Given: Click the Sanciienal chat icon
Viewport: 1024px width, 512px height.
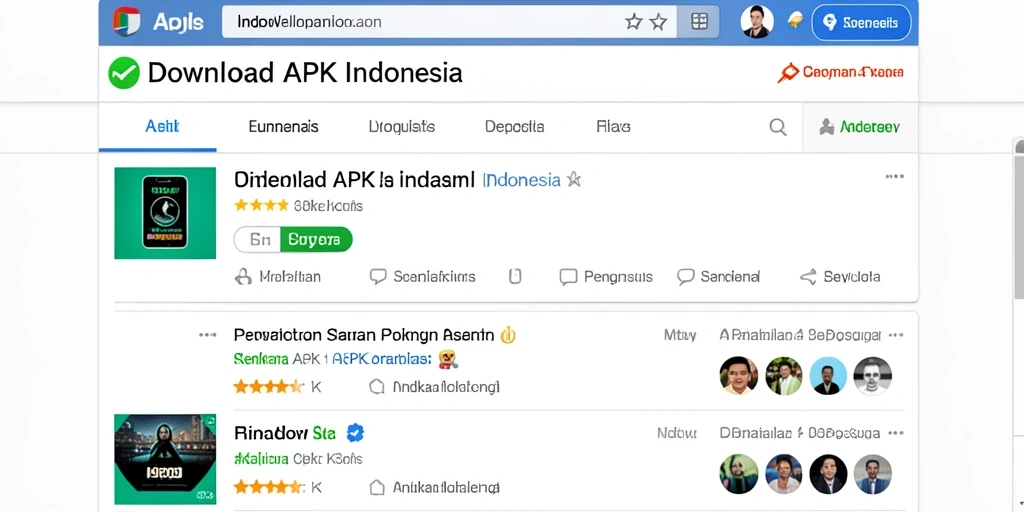Looking at the screenshot, I should pyautogui.click(x=685, y=277).
